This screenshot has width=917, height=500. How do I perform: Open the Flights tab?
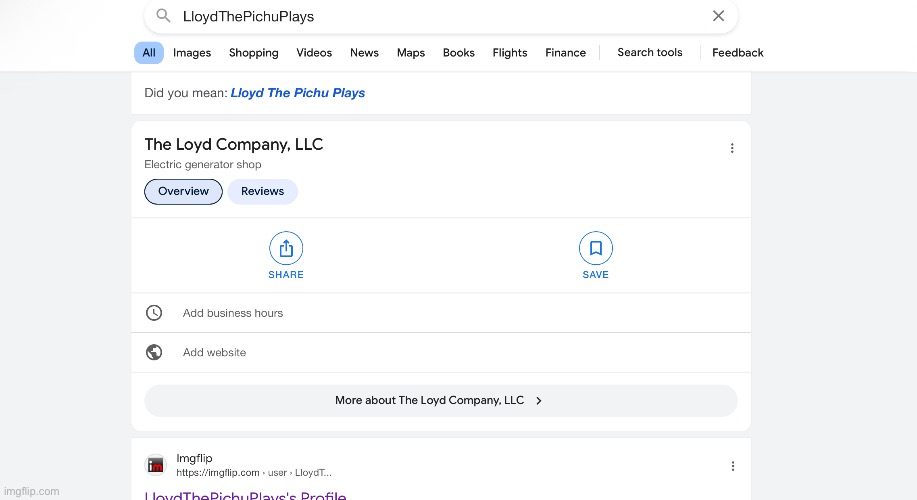(x=510, y=53)
